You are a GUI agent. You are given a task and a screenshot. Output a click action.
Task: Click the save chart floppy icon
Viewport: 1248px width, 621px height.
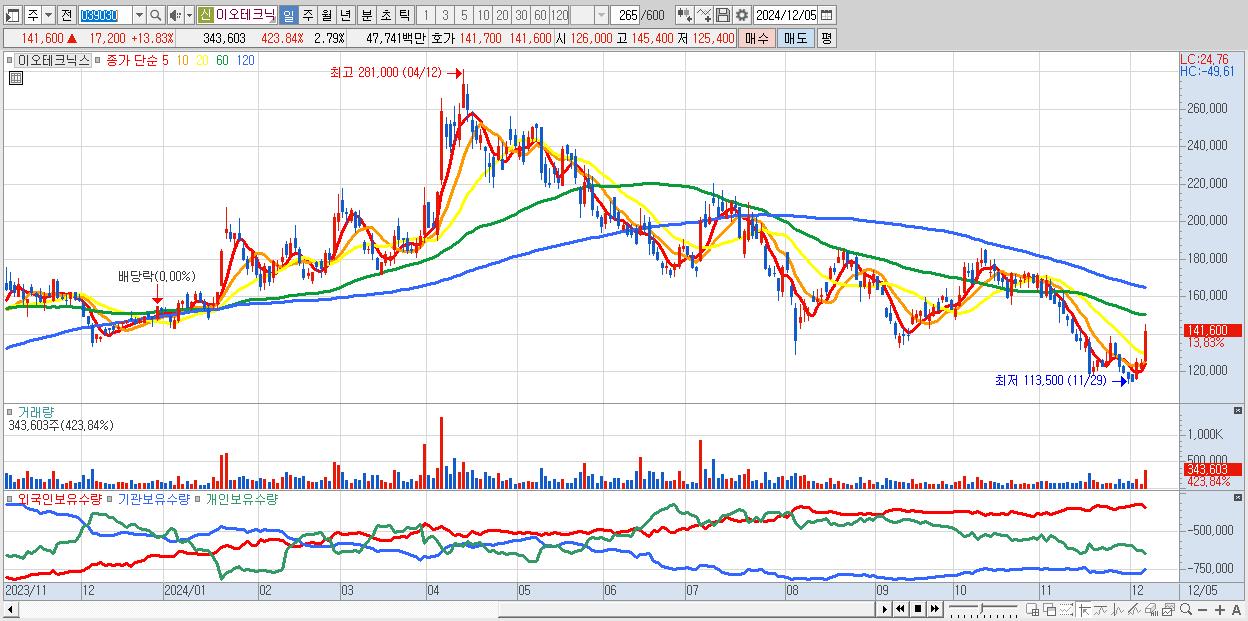point(722,15)
